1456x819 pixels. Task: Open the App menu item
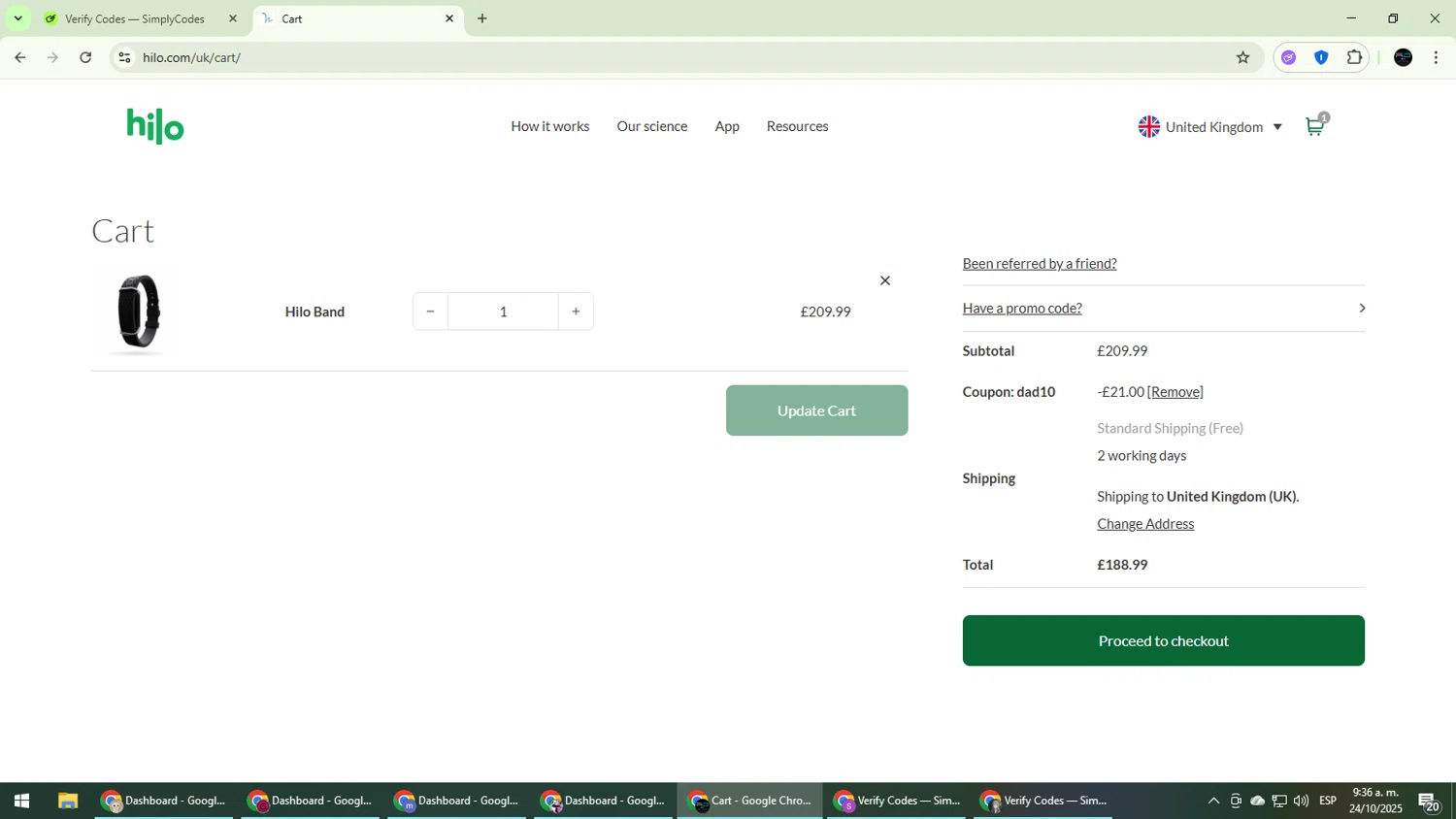(726, 126)
